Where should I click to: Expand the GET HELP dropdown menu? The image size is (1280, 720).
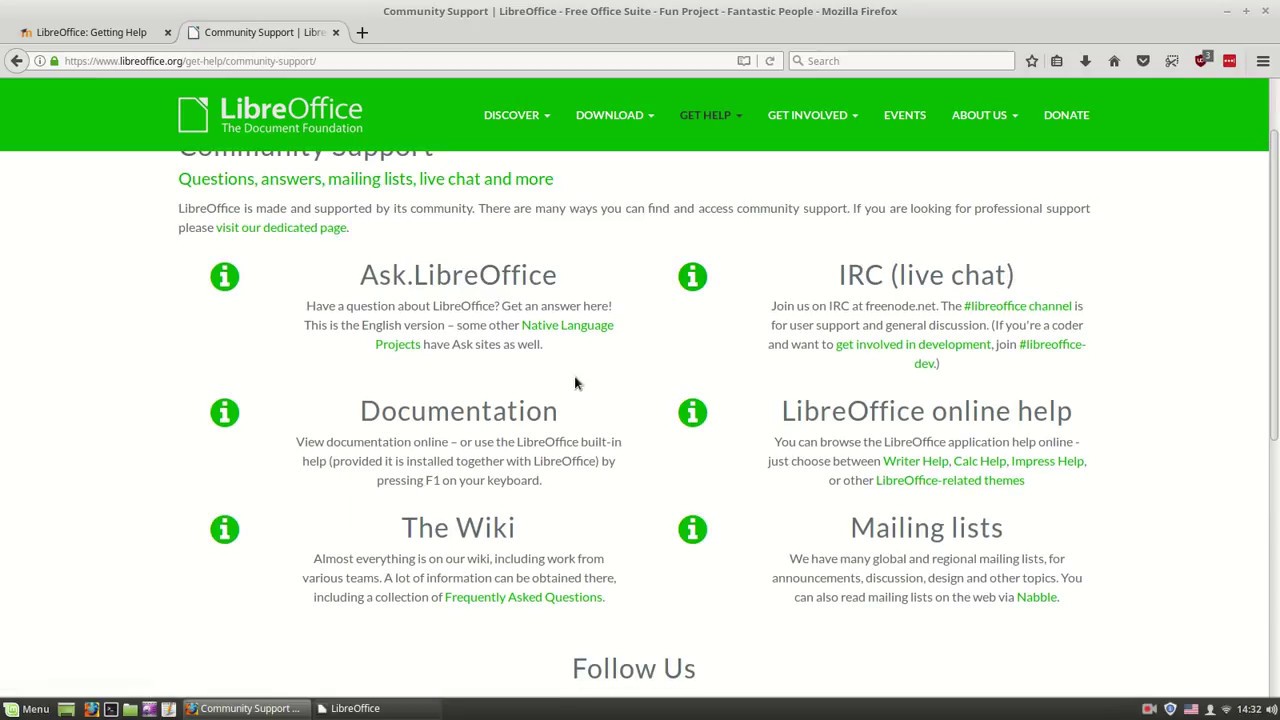click(711, 115)
